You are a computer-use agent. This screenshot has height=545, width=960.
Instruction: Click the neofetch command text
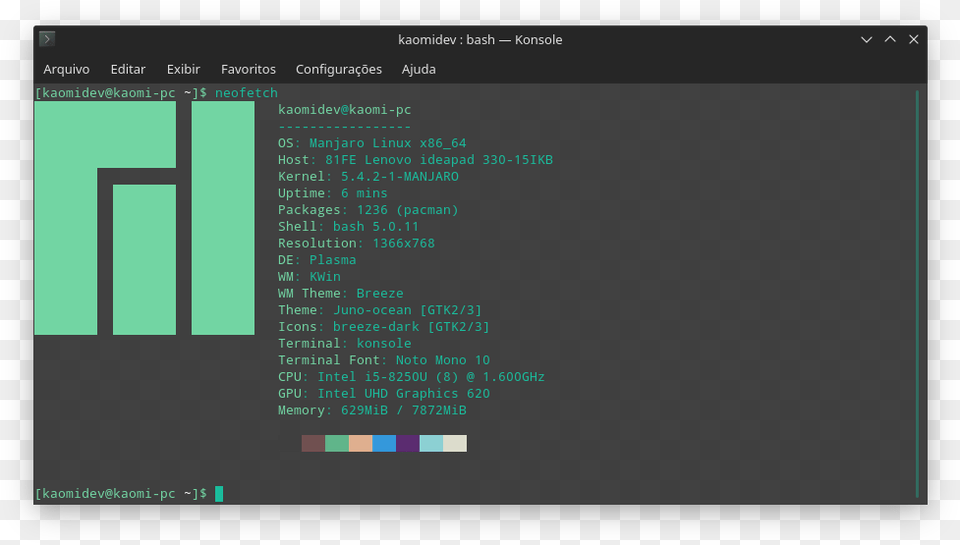click(x=246, y=93)
